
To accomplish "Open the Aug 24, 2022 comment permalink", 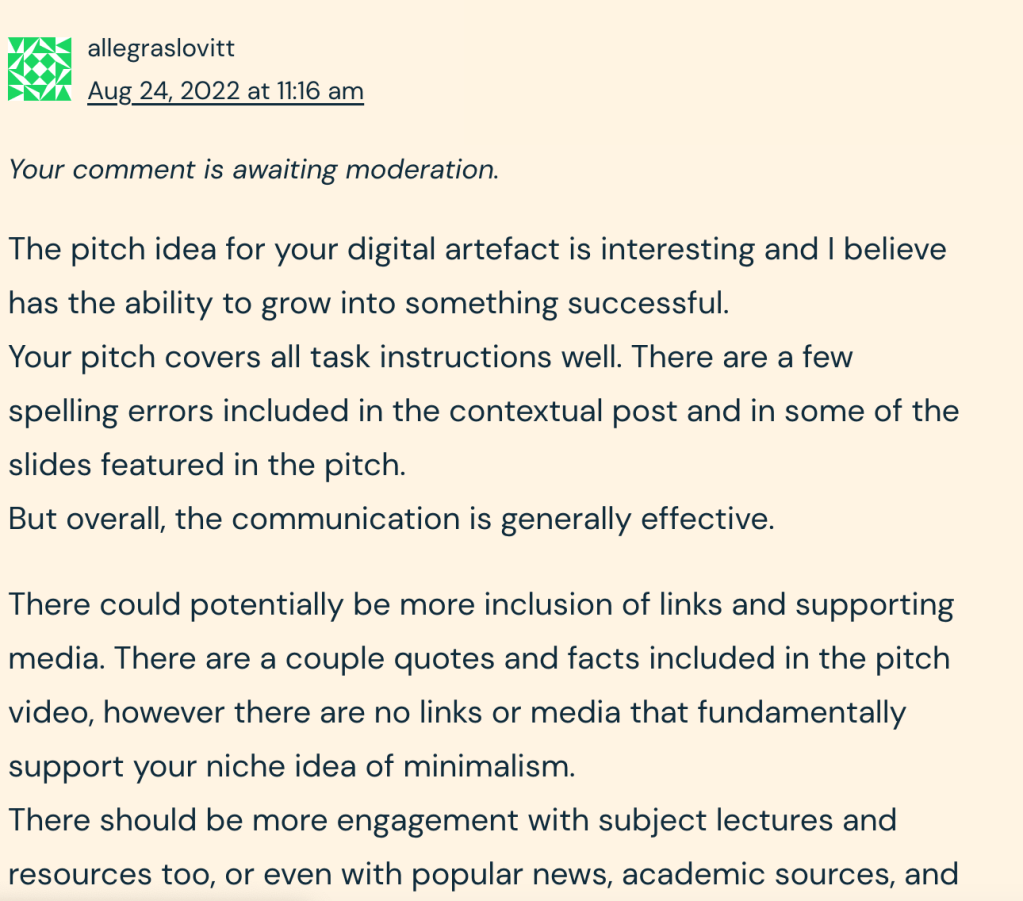I will coord(225,91).
